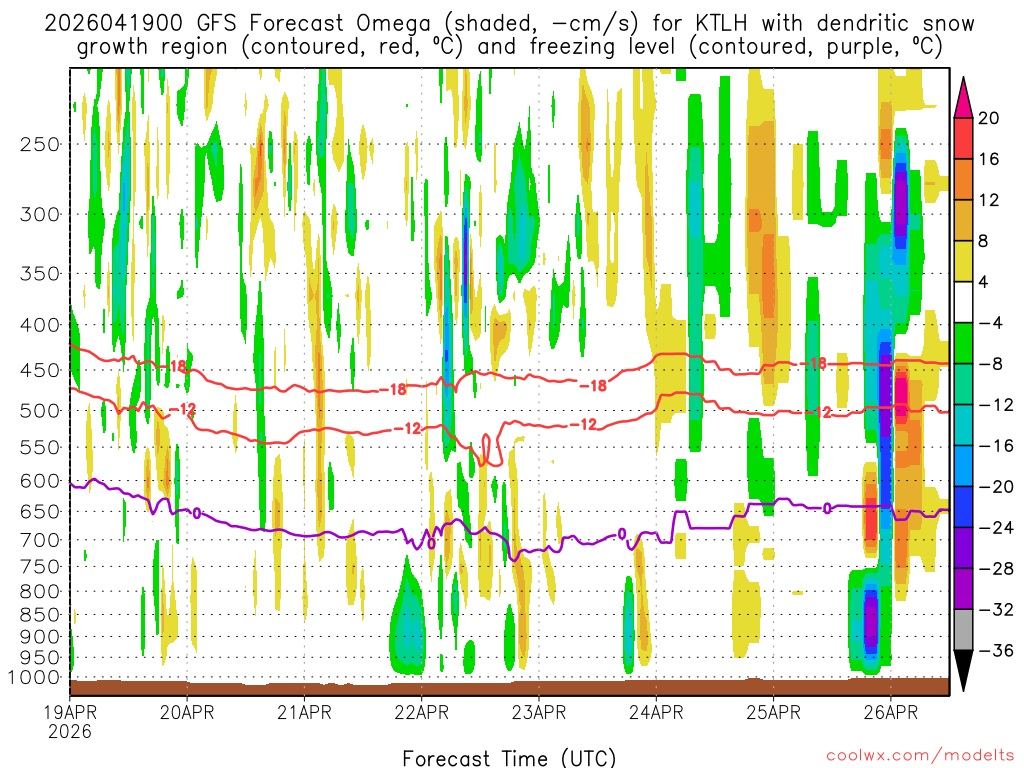Select the 24APR time axis label
The width and height of the screenshot is (1024, 768).
click(656, 712)
